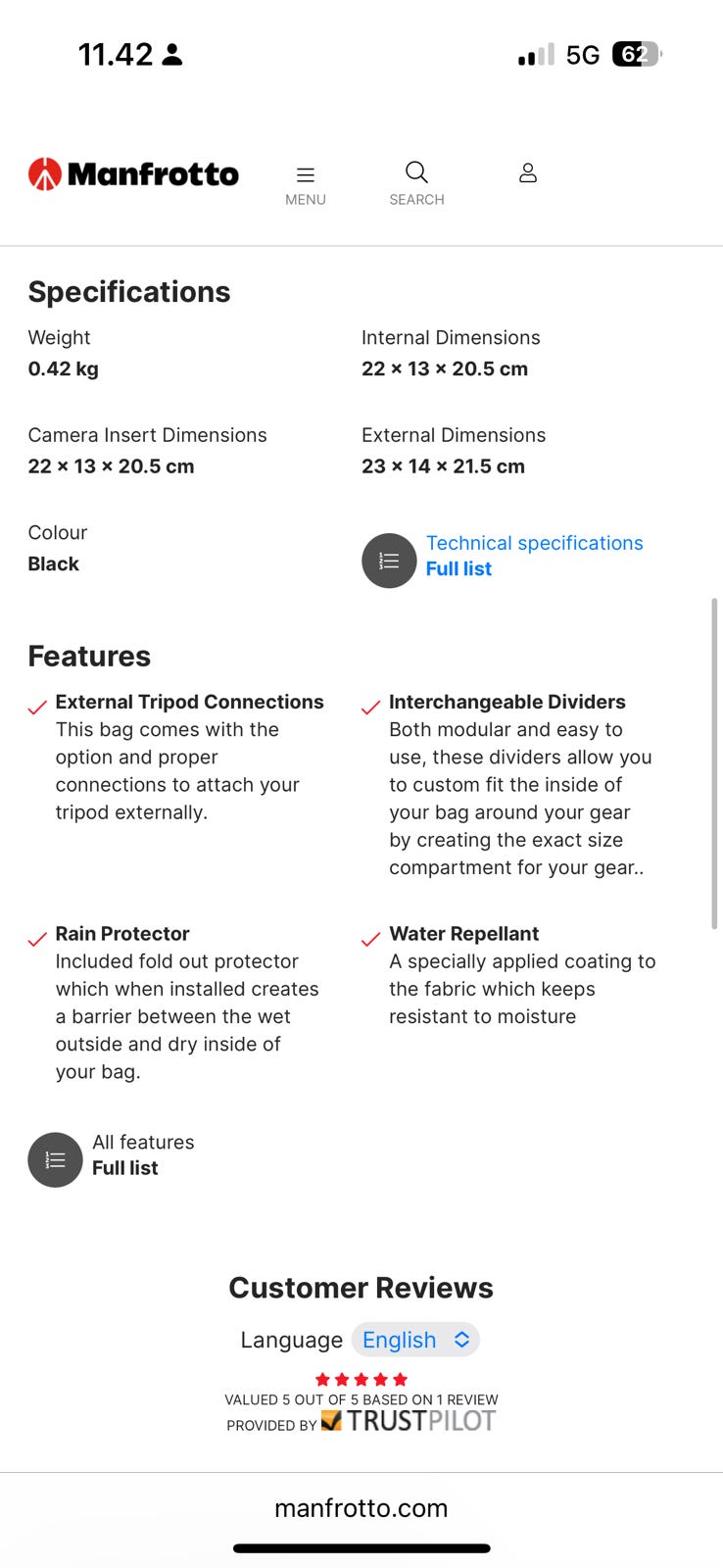Screen dimensions: 723x1568
Task: Tap the Interchangeable Dividers checkmark
Action: (x=370, y=707)
